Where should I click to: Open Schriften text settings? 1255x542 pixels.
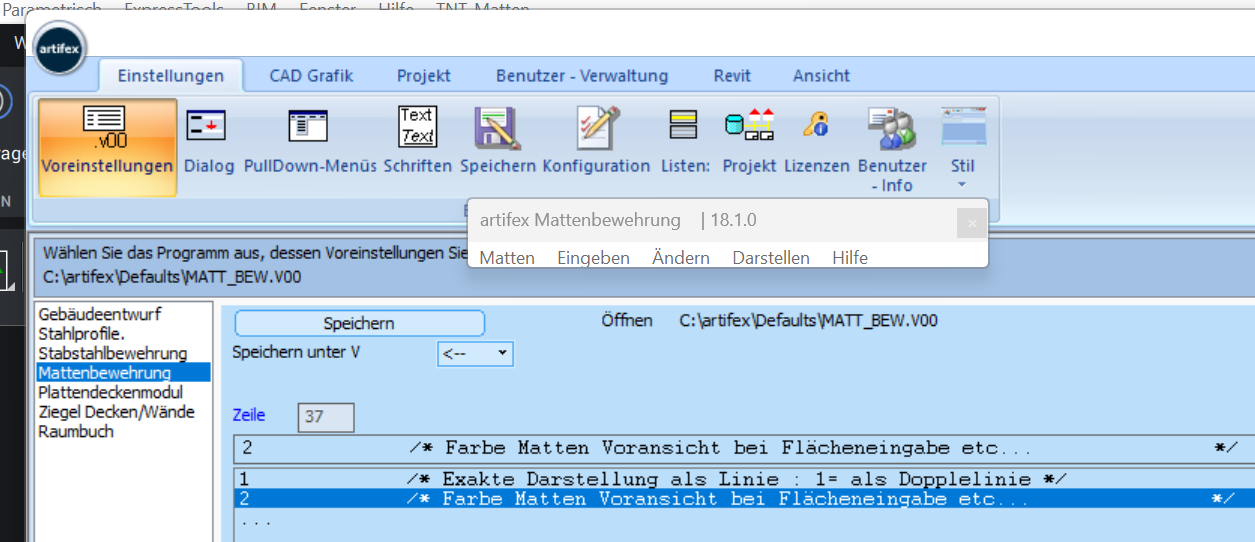tap(417, 128)
